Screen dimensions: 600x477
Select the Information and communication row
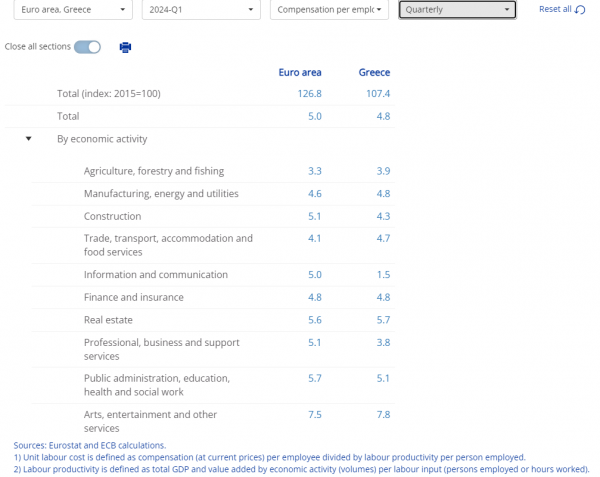pyautogui.click(x=155, y=275)
